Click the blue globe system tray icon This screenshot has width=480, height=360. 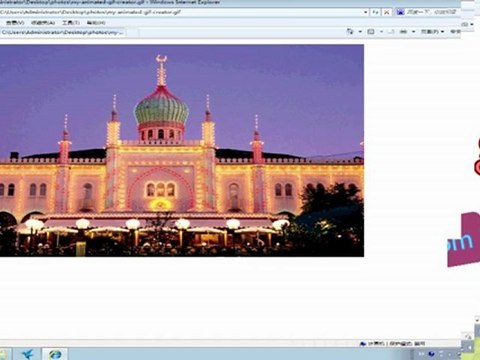pyautogui.click(x=431, y=354)
